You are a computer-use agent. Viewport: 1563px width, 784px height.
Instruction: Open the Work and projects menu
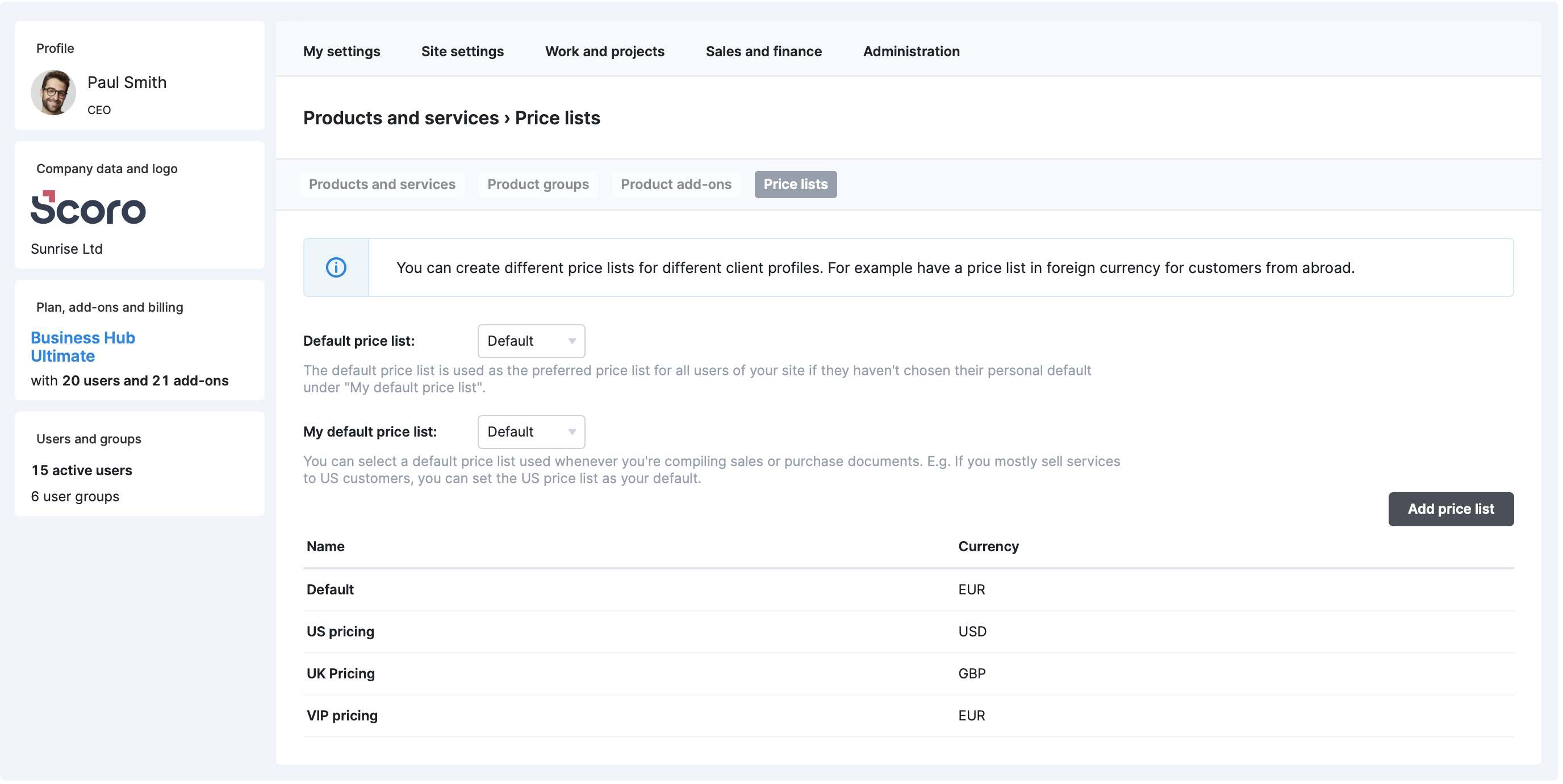604,51
